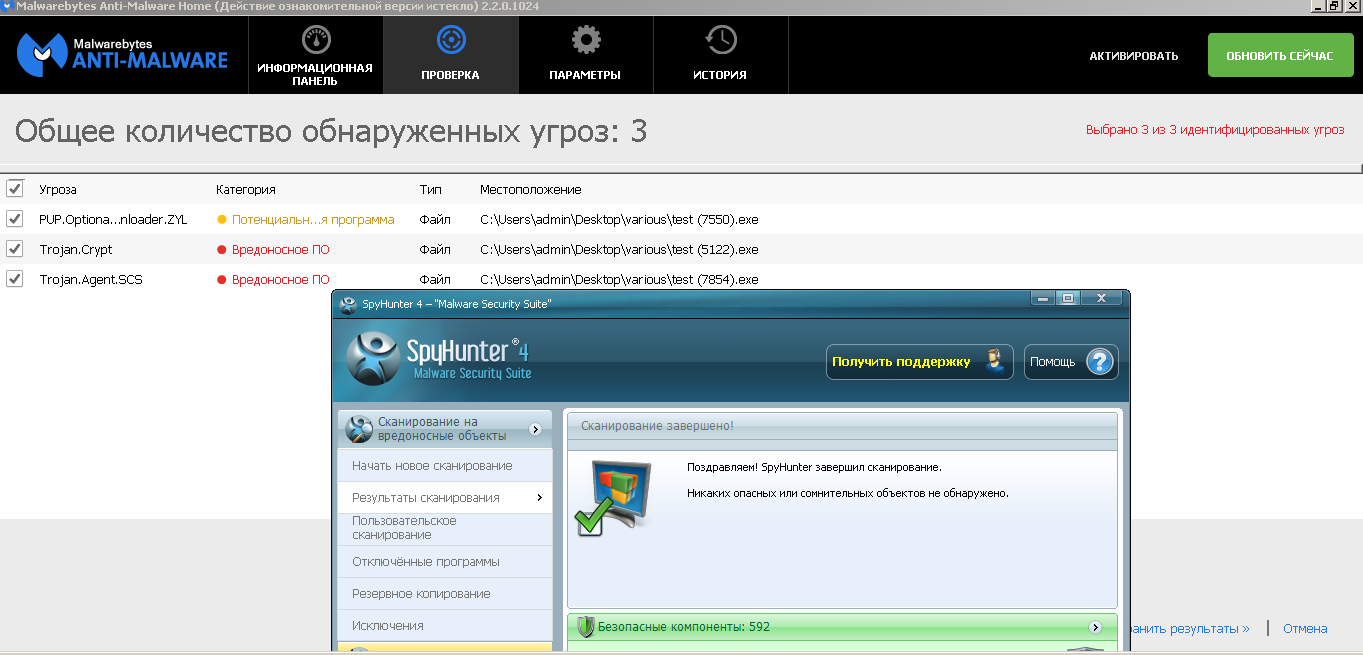Open Резервное копирование menu item
This screenshot has height=655, width=1363.
(445, 593)
